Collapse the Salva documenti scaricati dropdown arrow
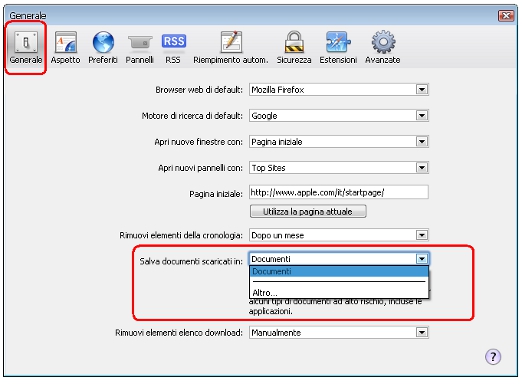Screen dimensions: 522x387 coord(422,259)
